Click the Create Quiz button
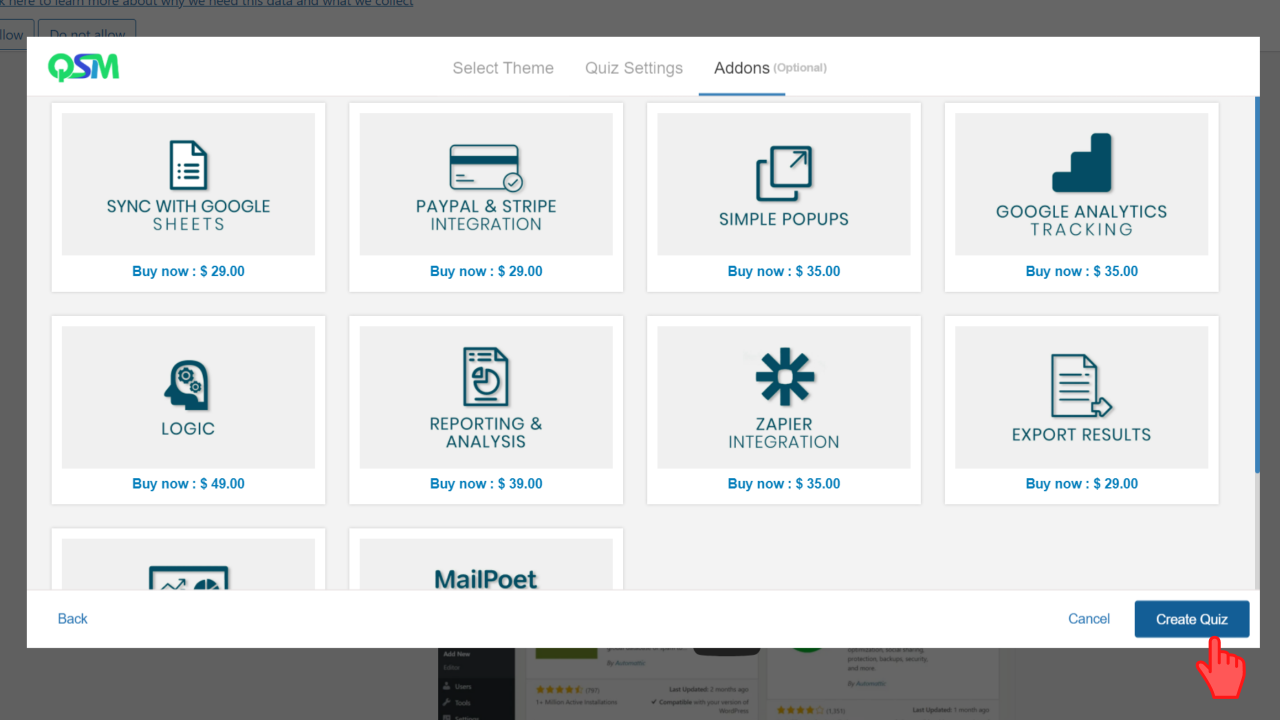The image size is (1280, 720). point(1192,619)
